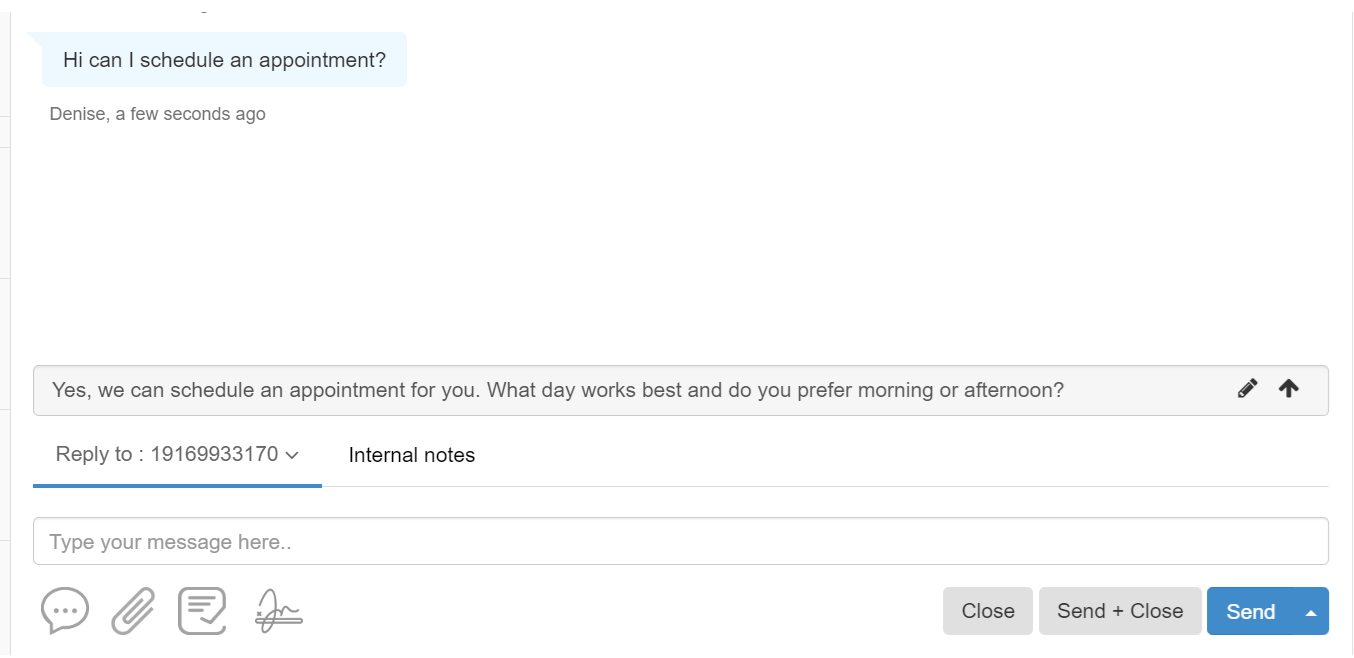Click the gray Close button
Screen dimensions: 1354x658
click(987, 611)
